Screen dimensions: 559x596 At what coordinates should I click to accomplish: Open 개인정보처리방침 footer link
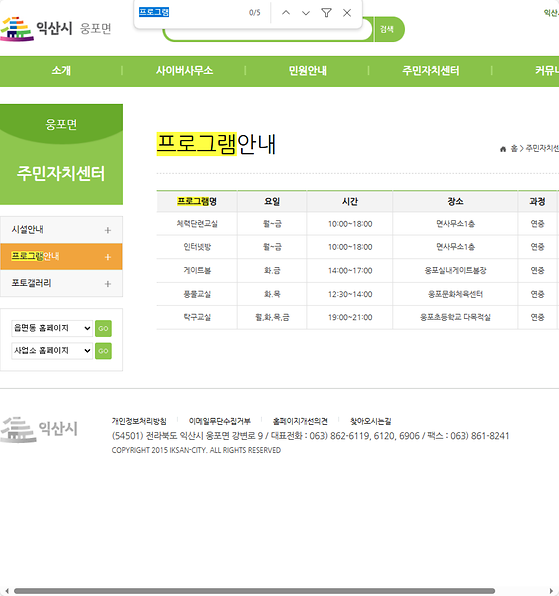pyautogui.click(x=139, y=421)
